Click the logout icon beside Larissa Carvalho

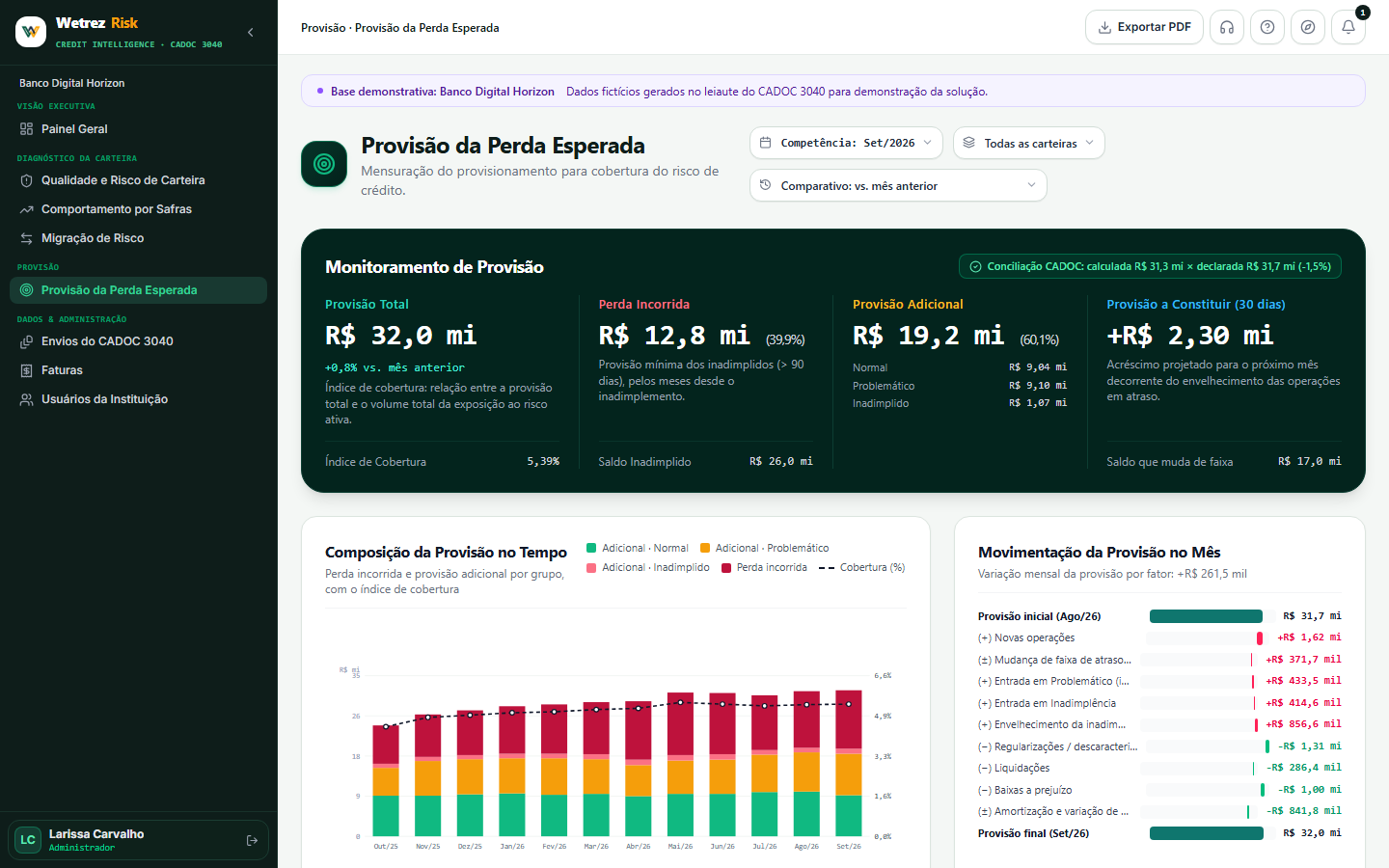252,841
